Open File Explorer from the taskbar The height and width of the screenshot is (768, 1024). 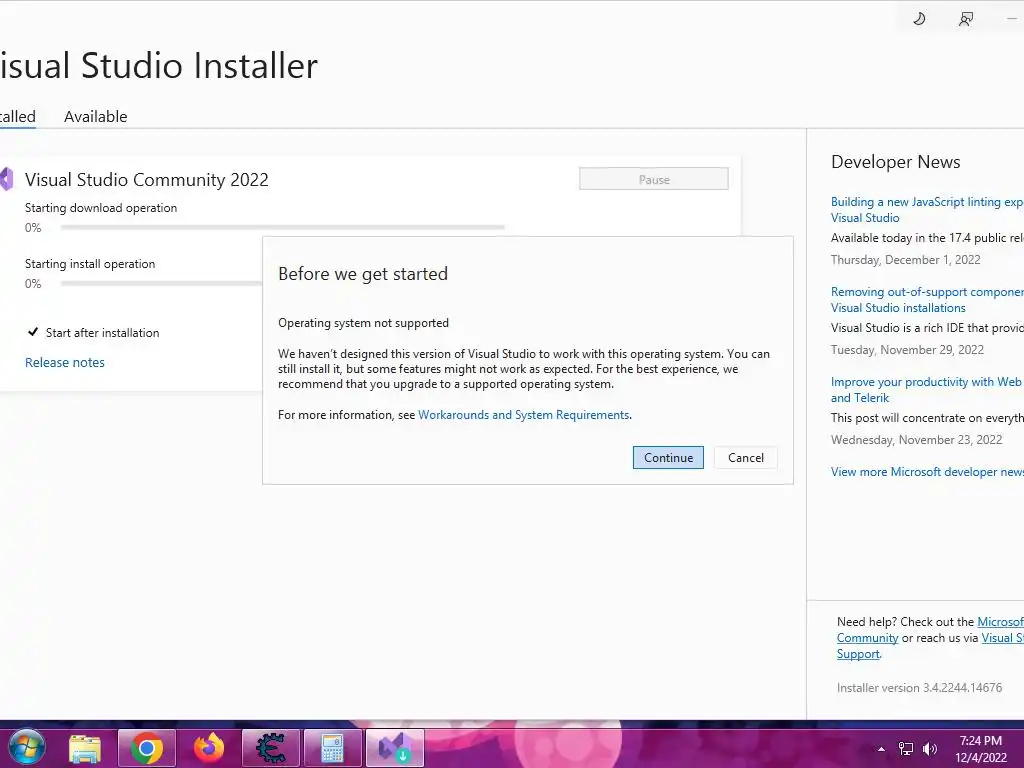coord(85,748)
